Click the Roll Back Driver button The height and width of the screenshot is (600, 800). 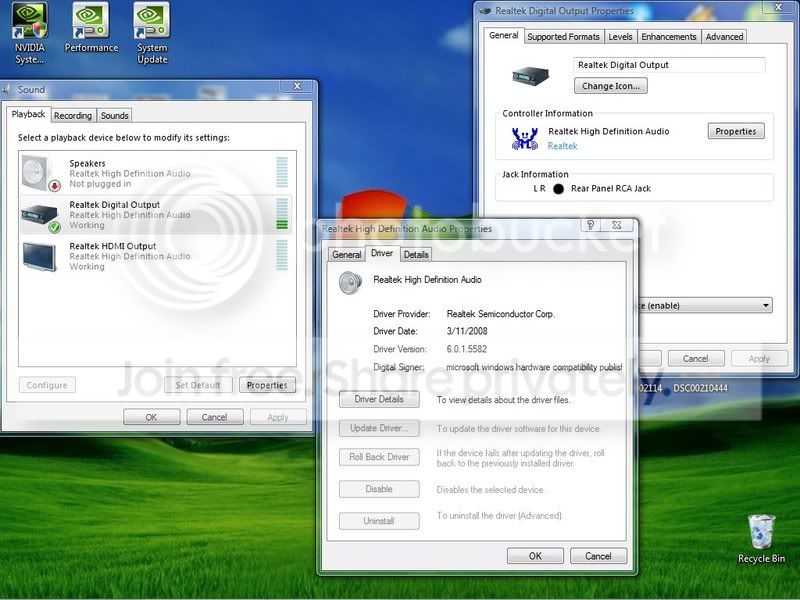[x=379, y=457]
